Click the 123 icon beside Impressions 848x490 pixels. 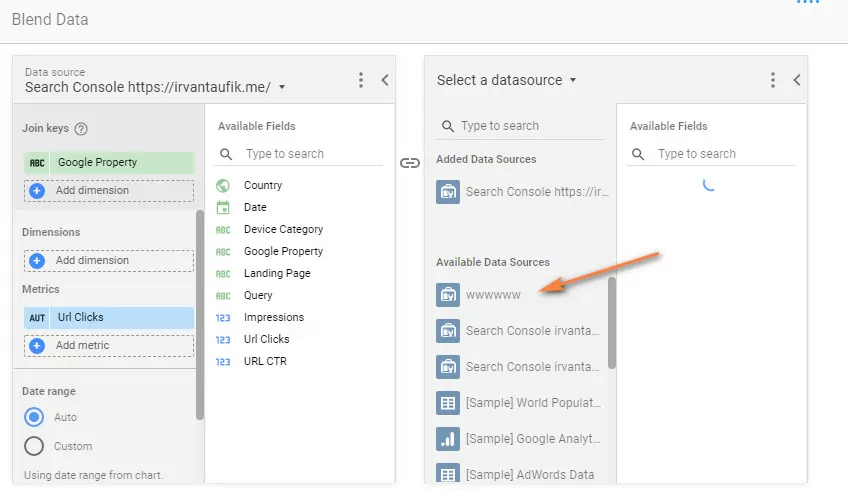[x=223, y=318]
